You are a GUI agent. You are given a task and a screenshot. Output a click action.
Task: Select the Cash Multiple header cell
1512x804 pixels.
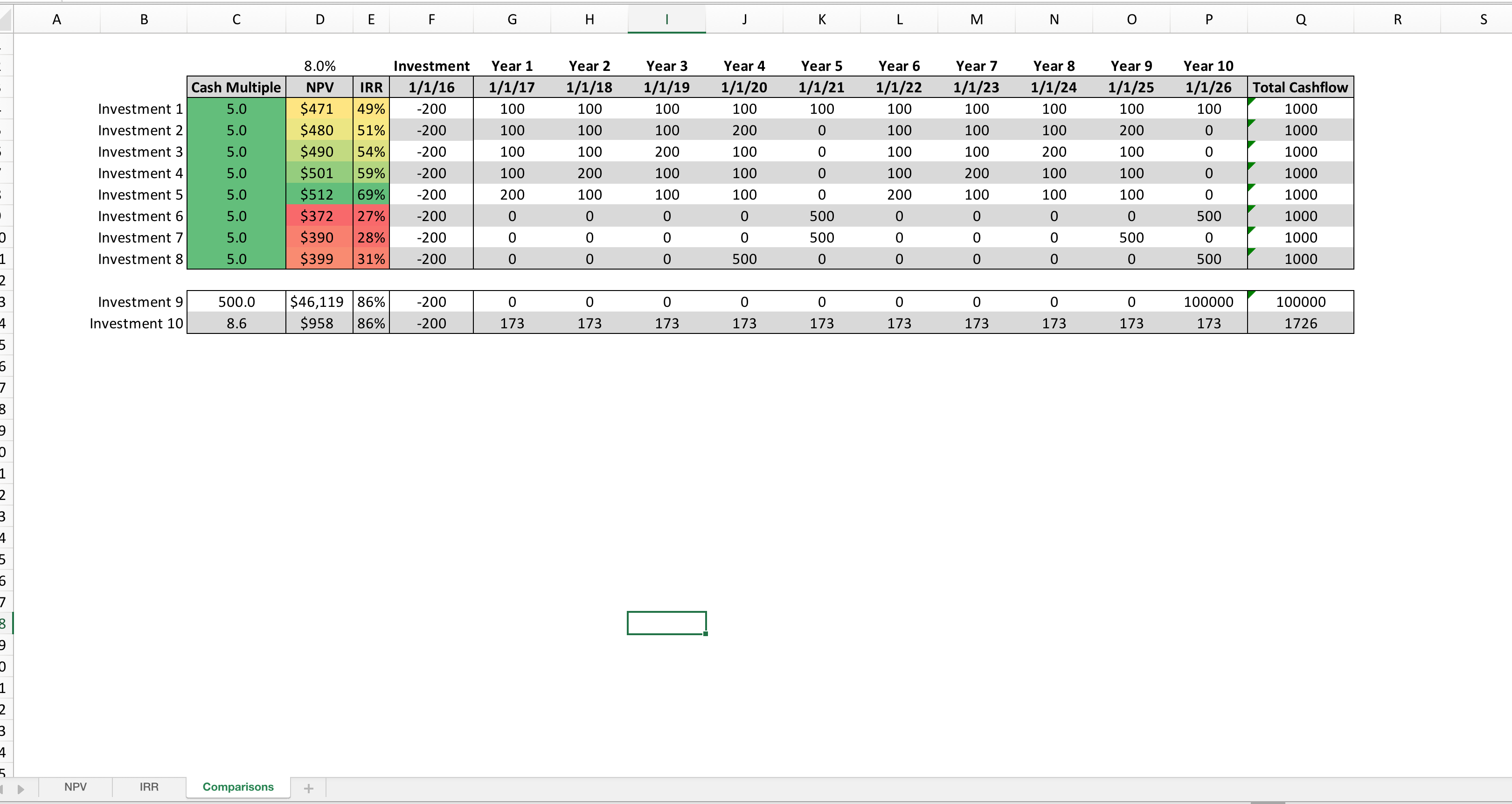[x=236, y=88]
